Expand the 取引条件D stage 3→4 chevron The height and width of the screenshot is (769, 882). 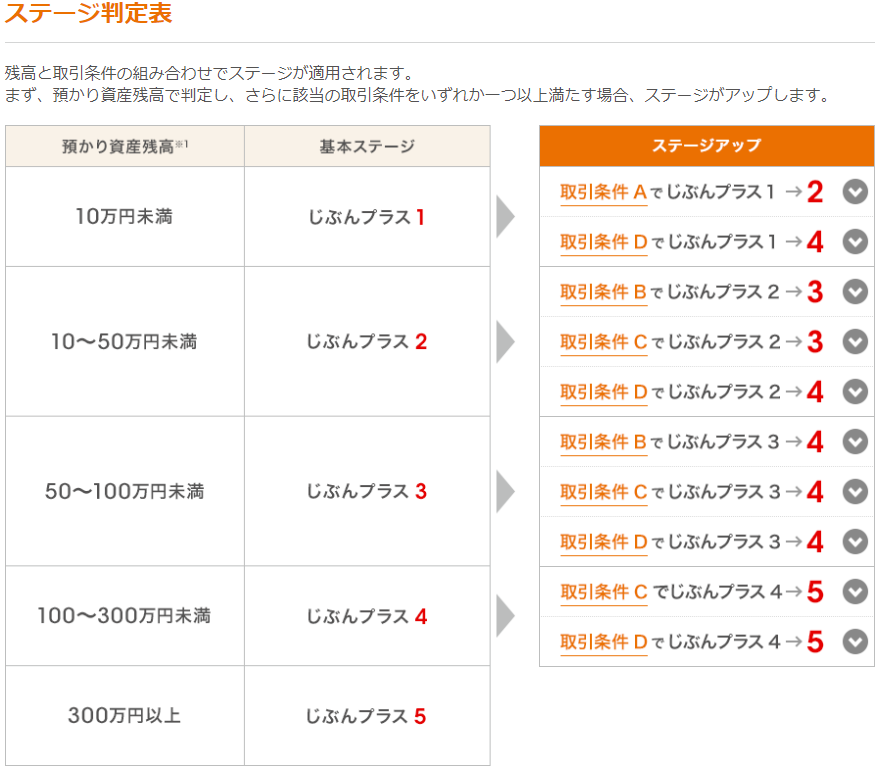pyautogui.click(x=854, y=542)
